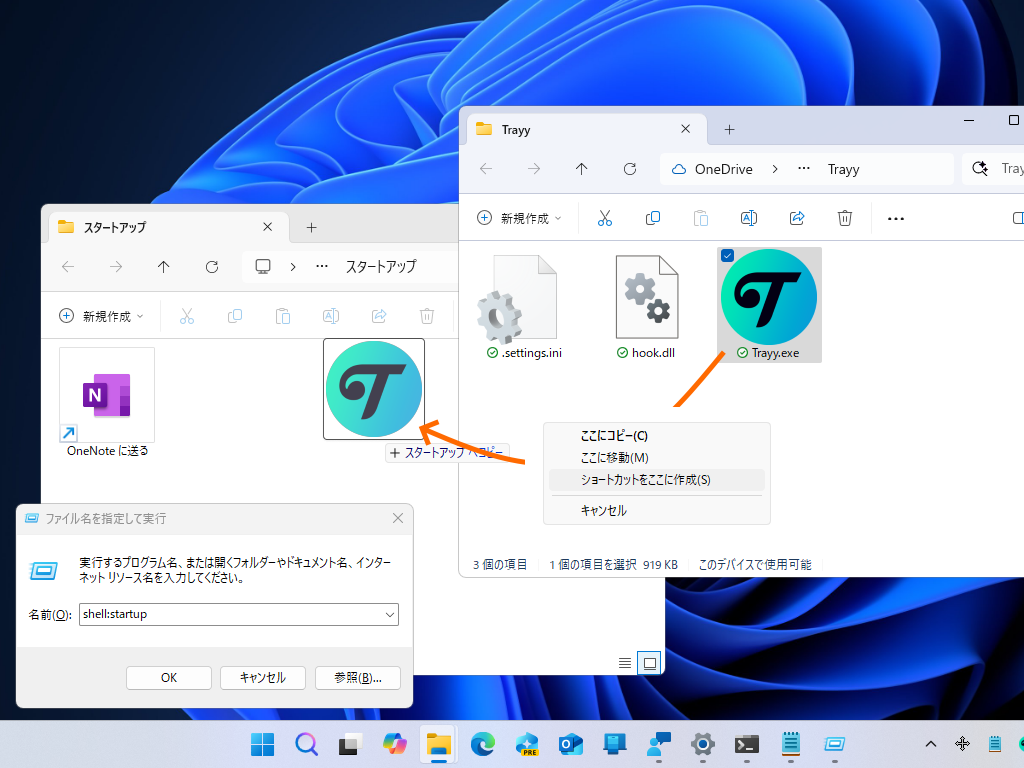Navigate up one level in the Trayy window
Image resolution: width=1024 pixels, height=768 pixels.
coord(581,169)
